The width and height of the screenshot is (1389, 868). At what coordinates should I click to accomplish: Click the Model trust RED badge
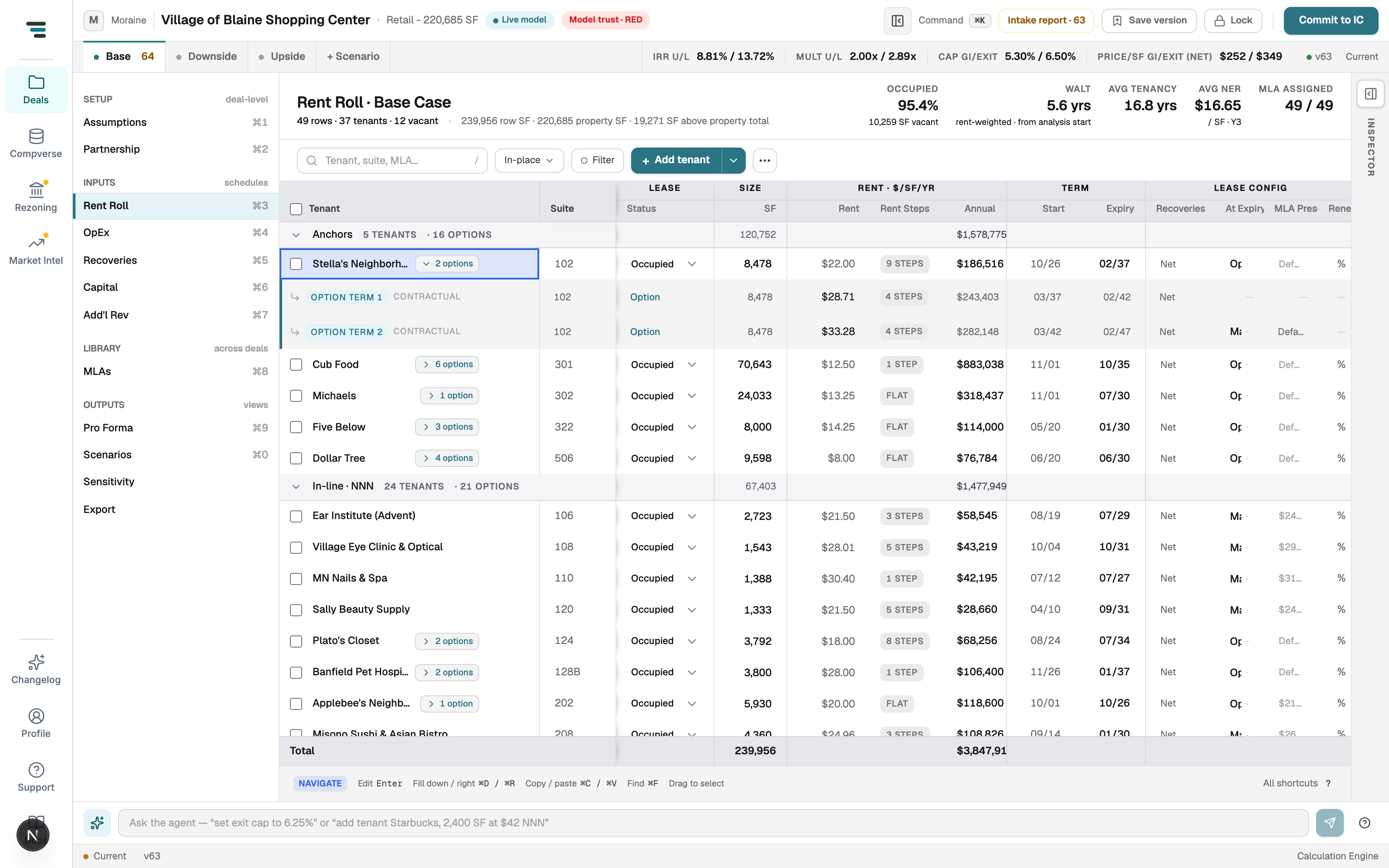click(x=606, y=20)
